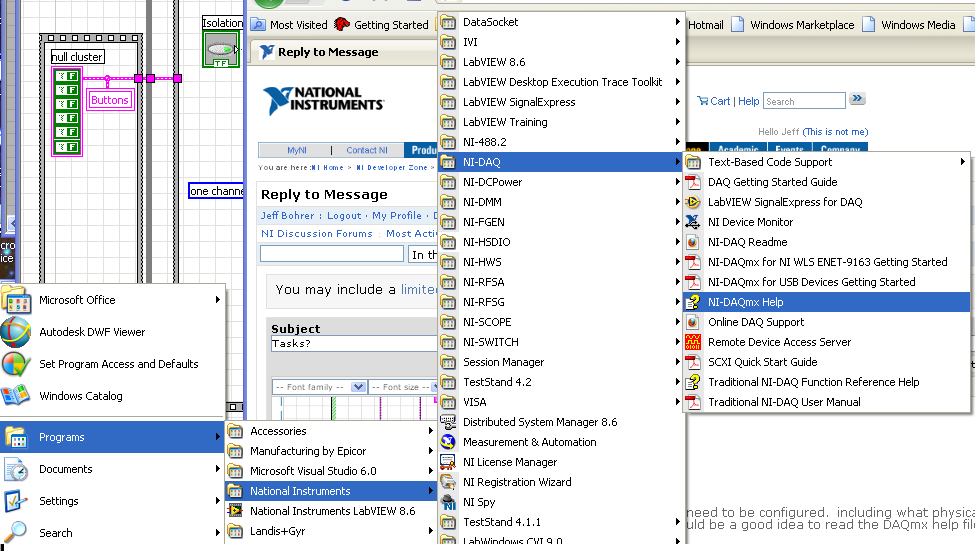Click the National Instruments LabVIEW 8.6 icon
975x551 pixels.
(235, 511)
